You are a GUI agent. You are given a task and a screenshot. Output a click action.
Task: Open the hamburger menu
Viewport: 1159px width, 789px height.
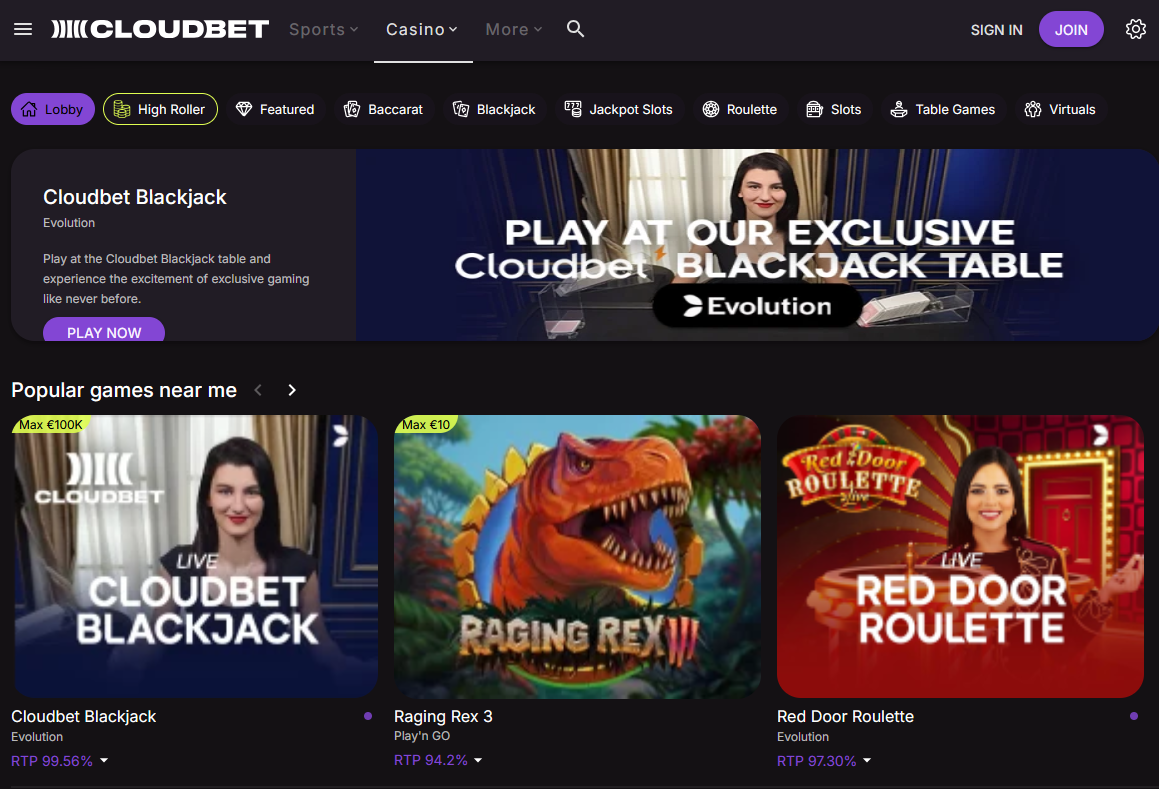(23, 29)
